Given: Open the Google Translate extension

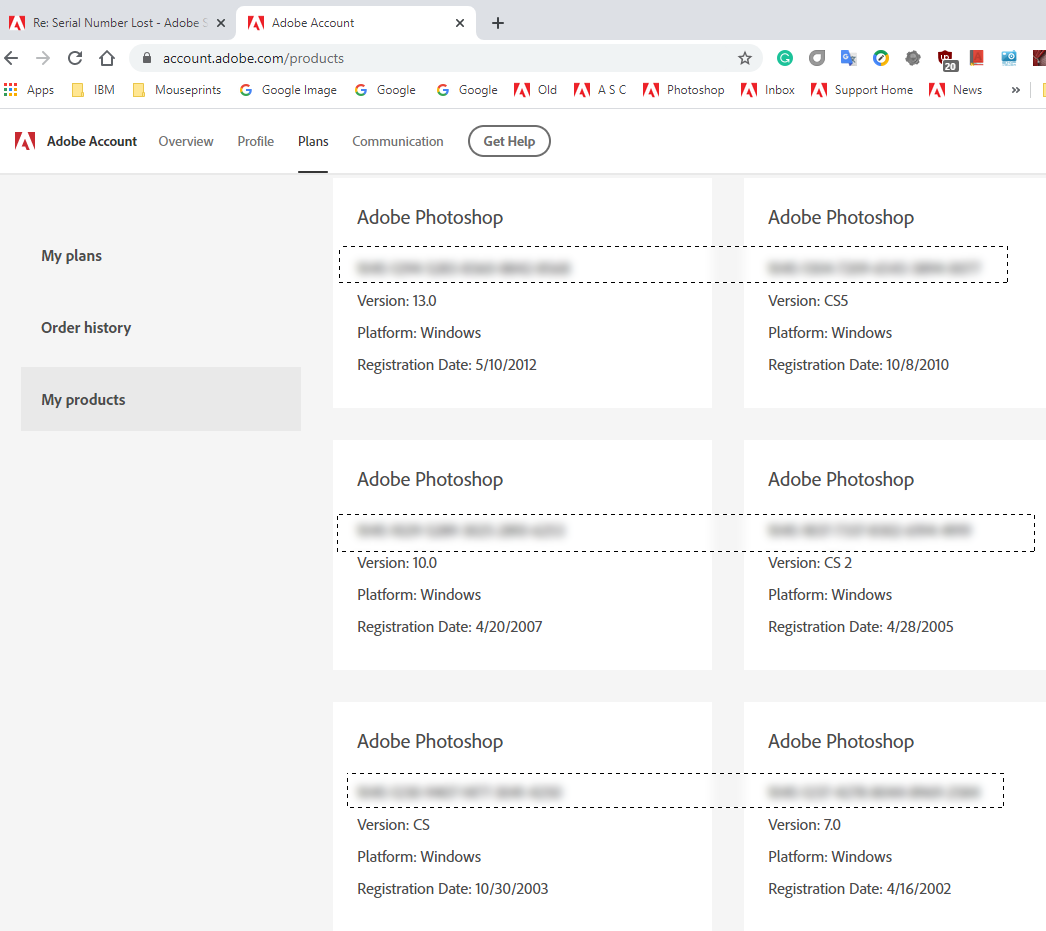Looking at the screenshot, I should 848,58.
